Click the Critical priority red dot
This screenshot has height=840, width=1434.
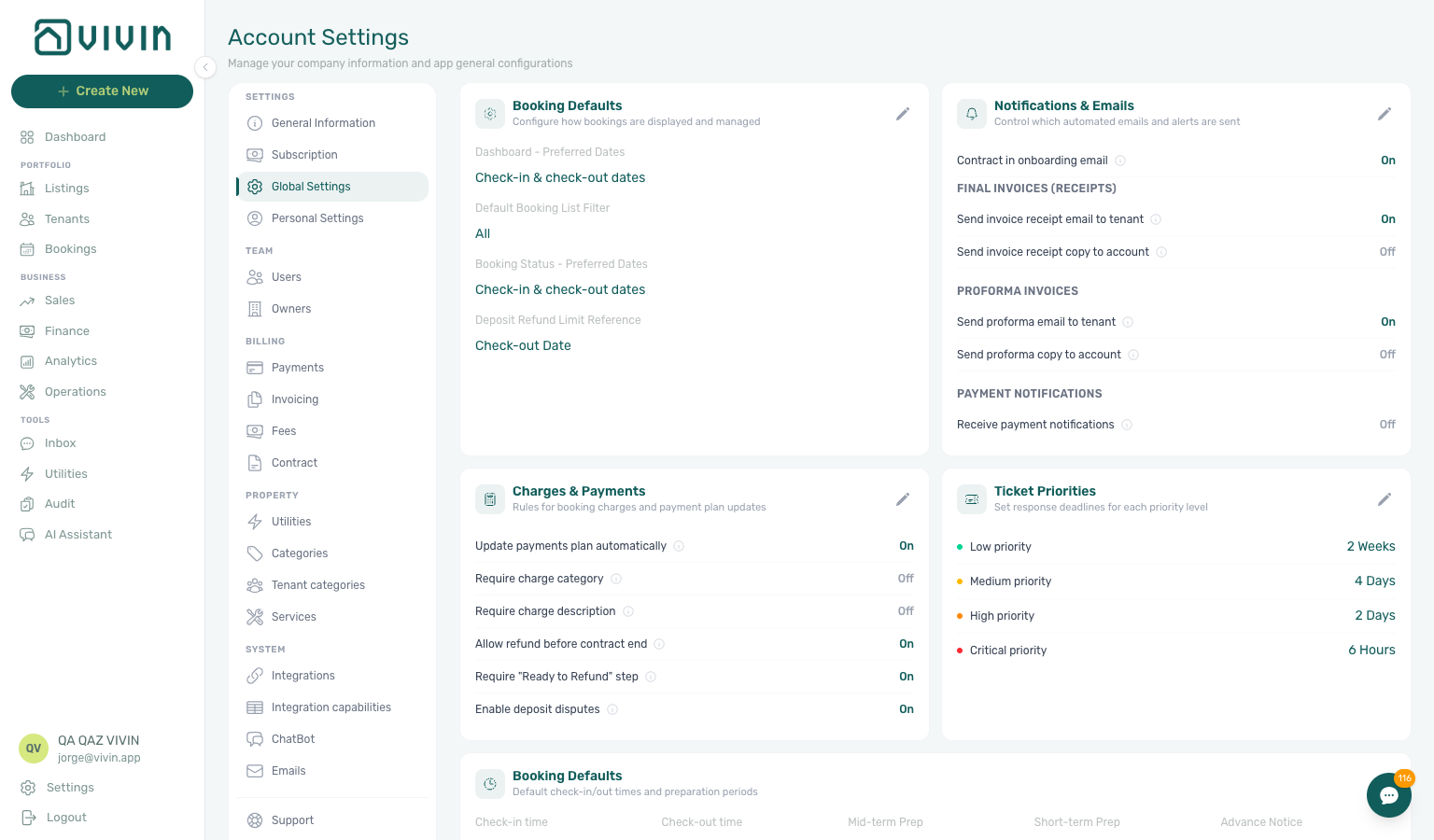click(x=960, y=651)
